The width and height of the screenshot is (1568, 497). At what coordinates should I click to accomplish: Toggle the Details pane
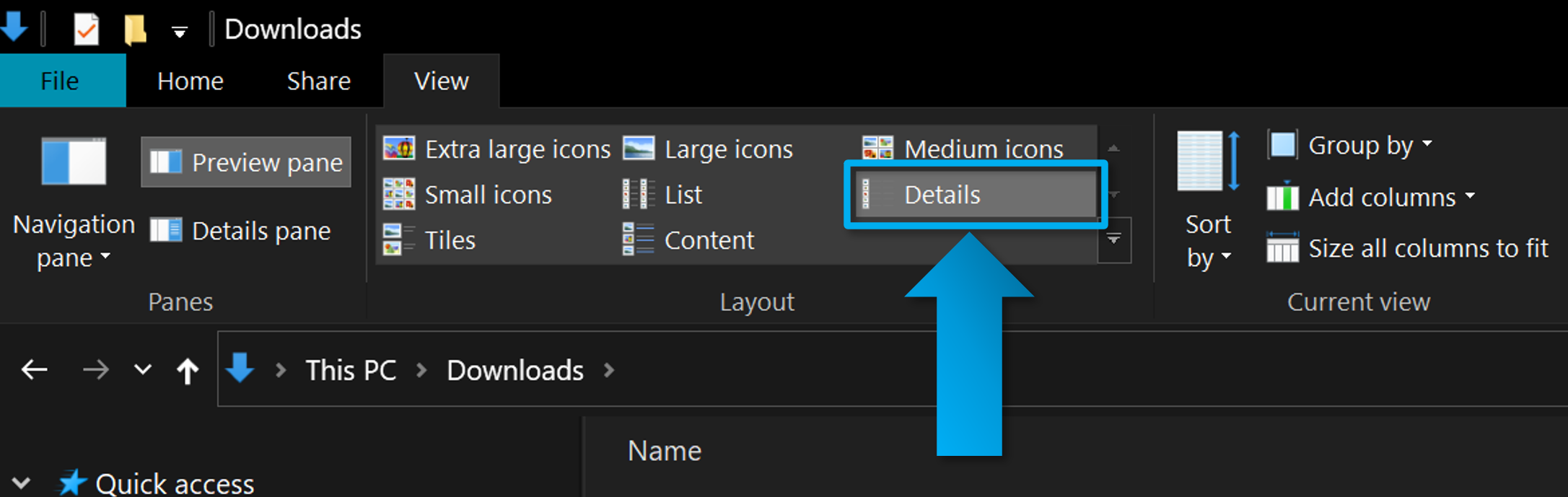[241, 231]
